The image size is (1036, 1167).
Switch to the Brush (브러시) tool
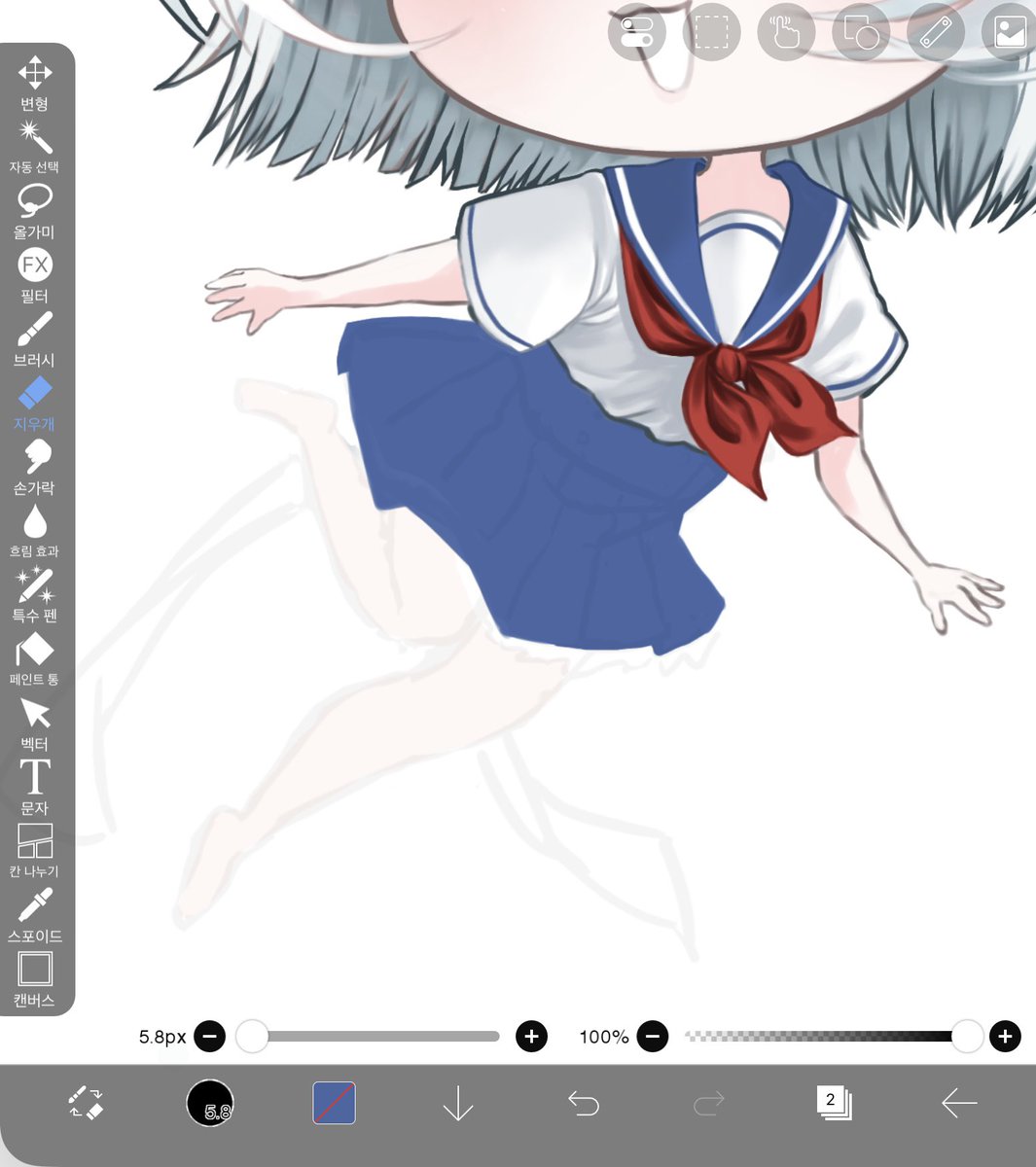pyautogui.click(x=35, y=339)
